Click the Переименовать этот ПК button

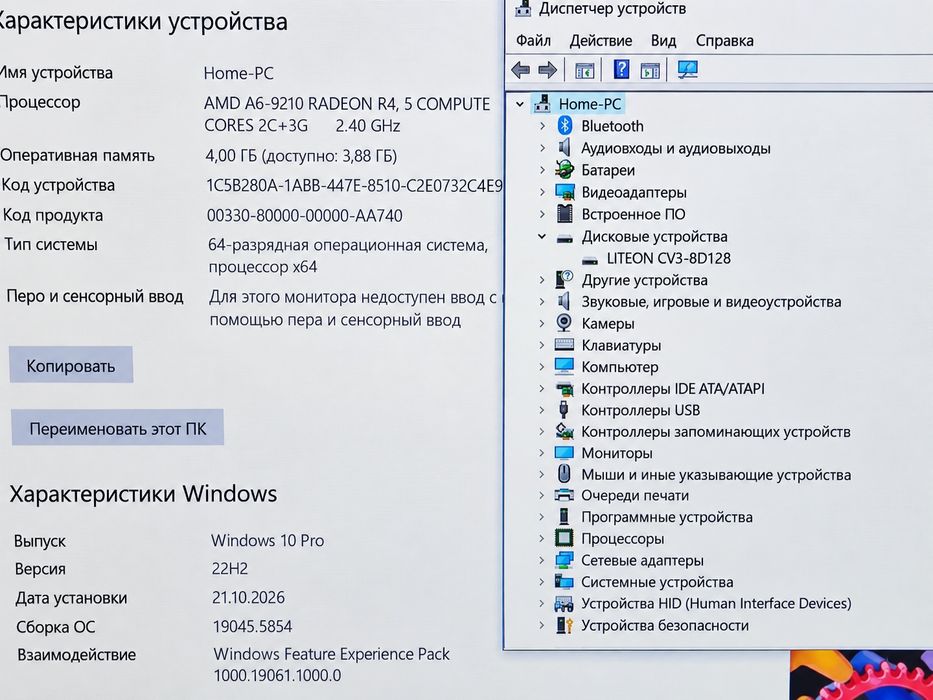[x=118, y=428]
